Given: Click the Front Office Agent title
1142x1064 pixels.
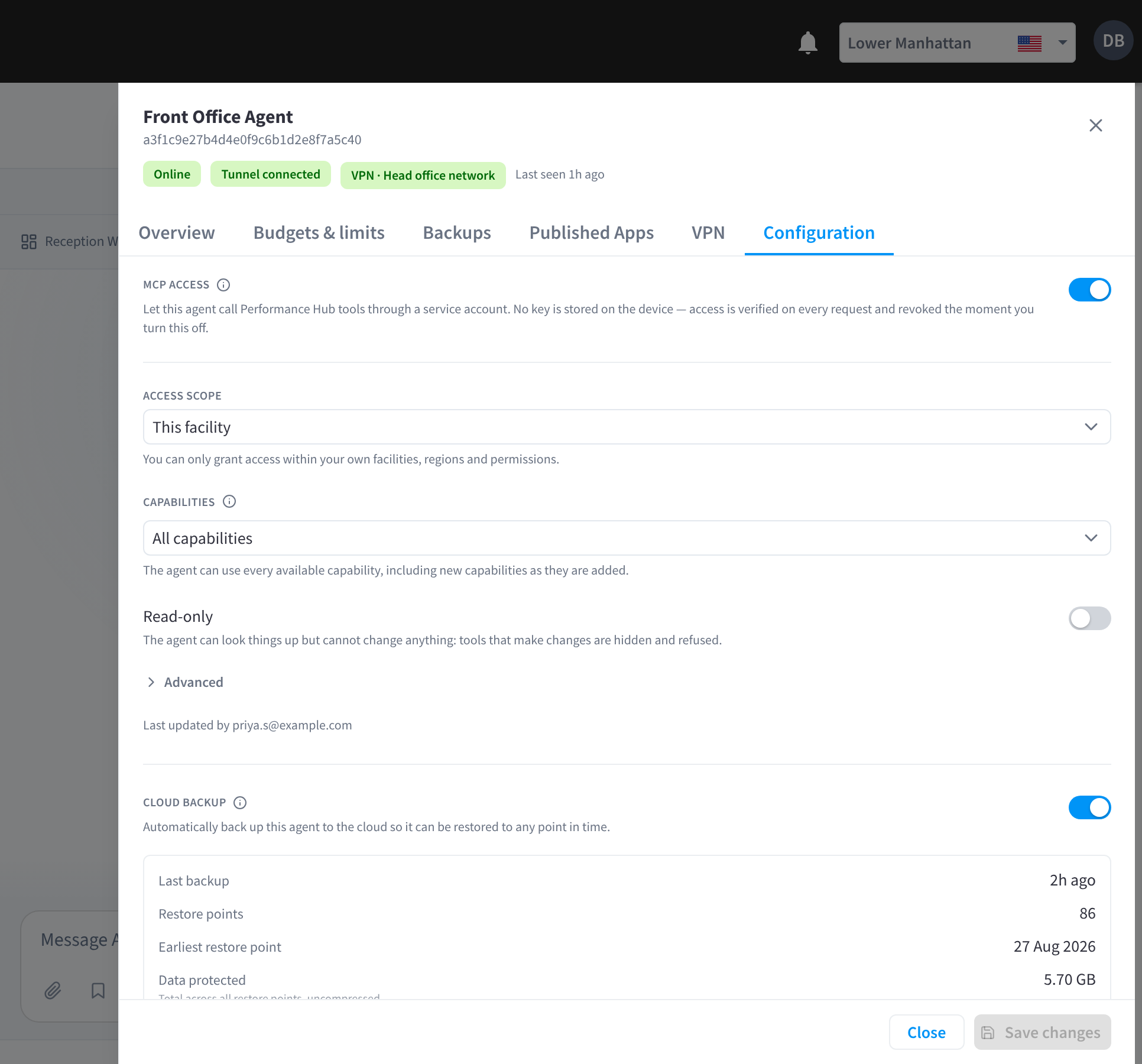Looking at the screenshot, I should click(218, 117).
